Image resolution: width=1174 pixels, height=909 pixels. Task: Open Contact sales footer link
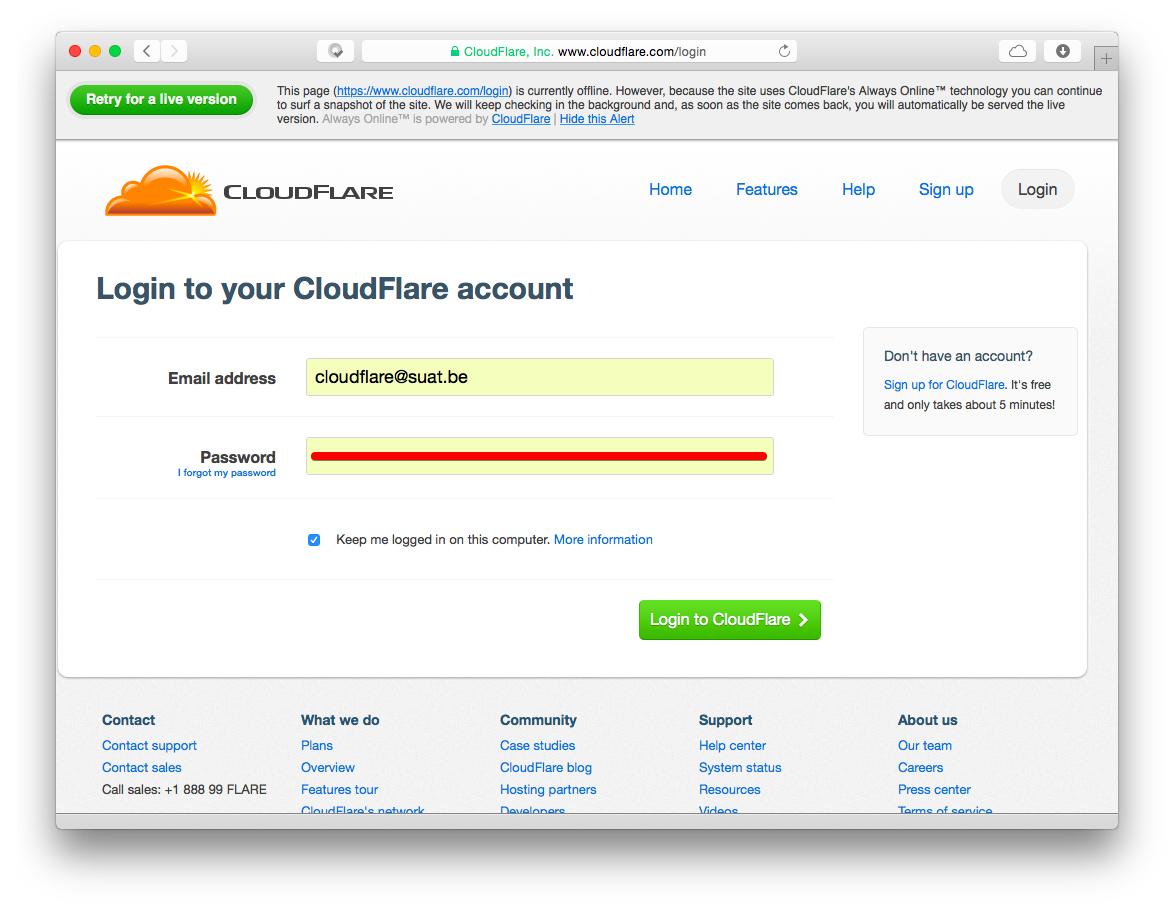pos(142,767)
